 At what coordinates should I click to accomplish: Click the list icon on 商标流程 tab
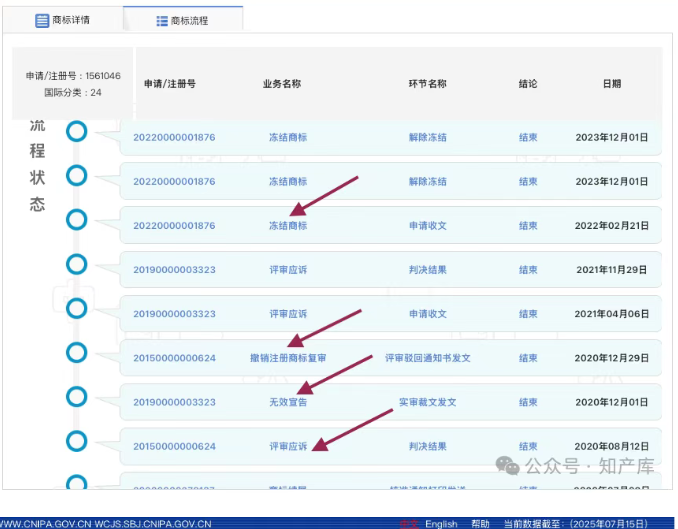162,21
